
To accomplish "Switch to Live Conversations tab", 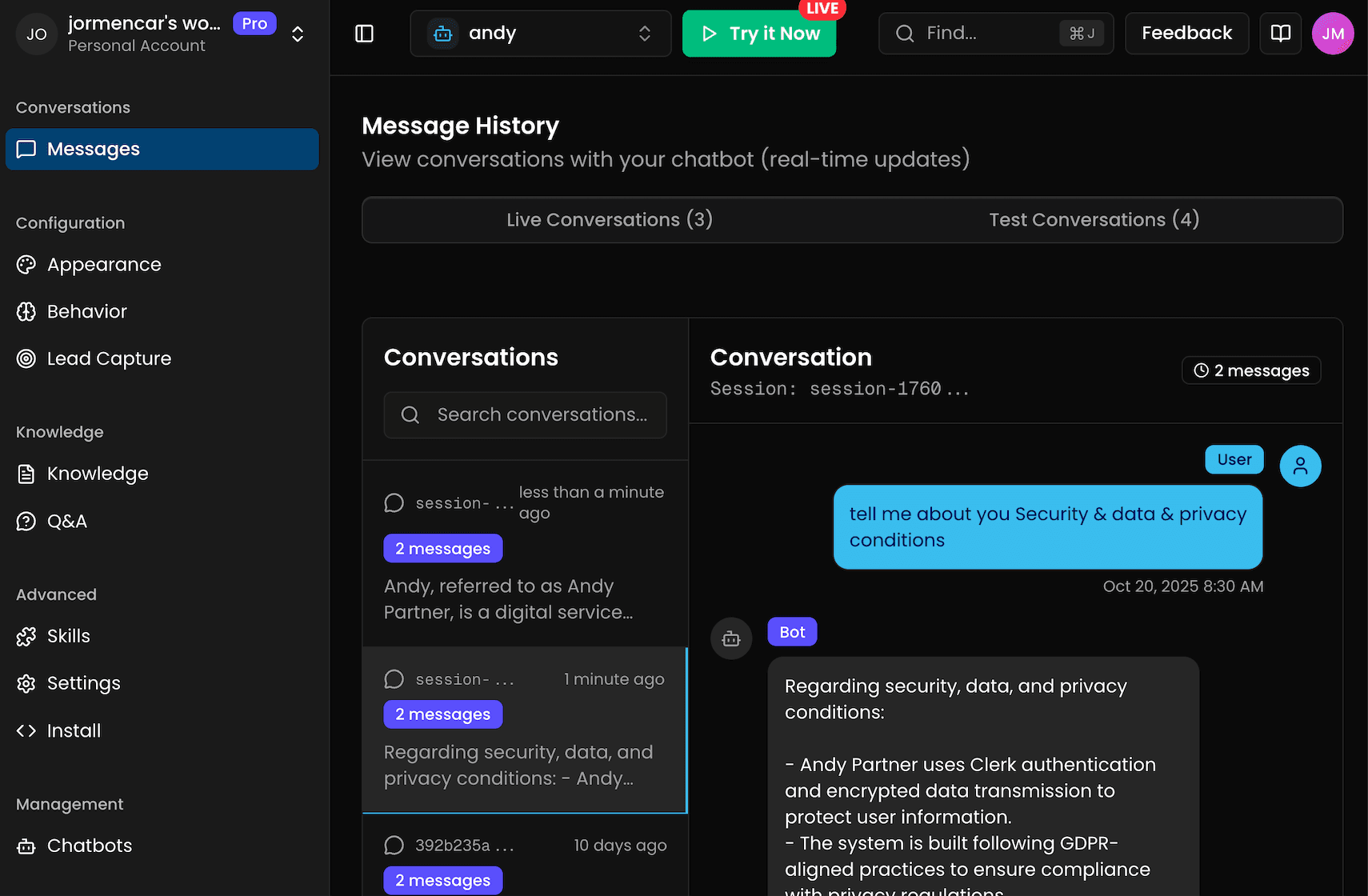I will pos(609,220).
